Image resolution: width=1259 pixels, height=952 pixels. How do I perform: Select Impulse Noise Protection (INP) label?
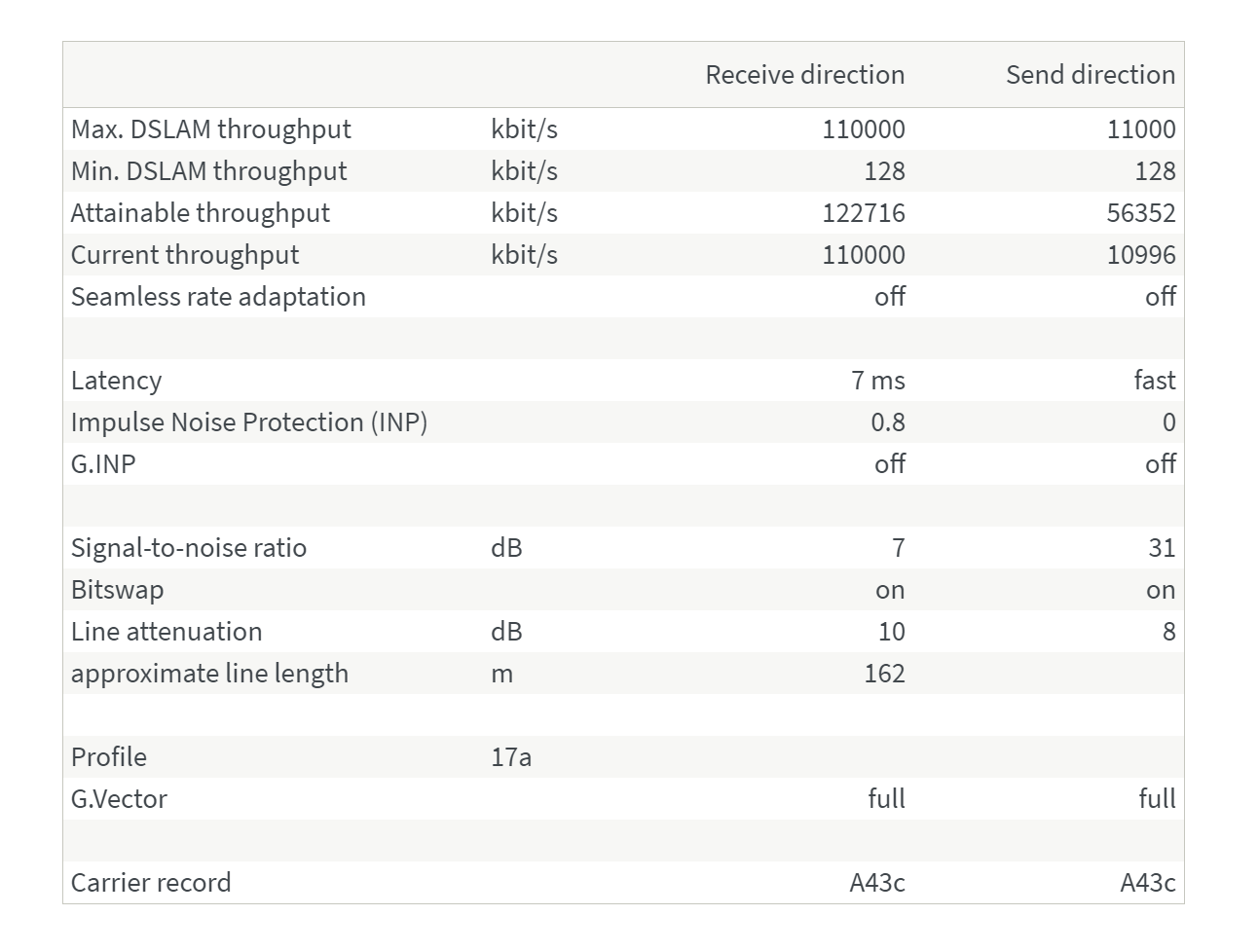[249, 422]
